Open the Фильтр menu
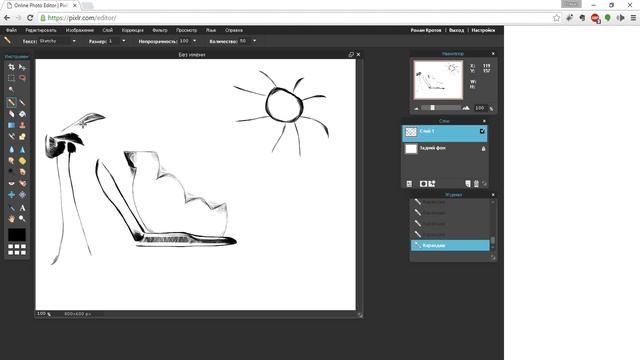The height and width of the screenshot is (360, 640). [x=160, y=30]
